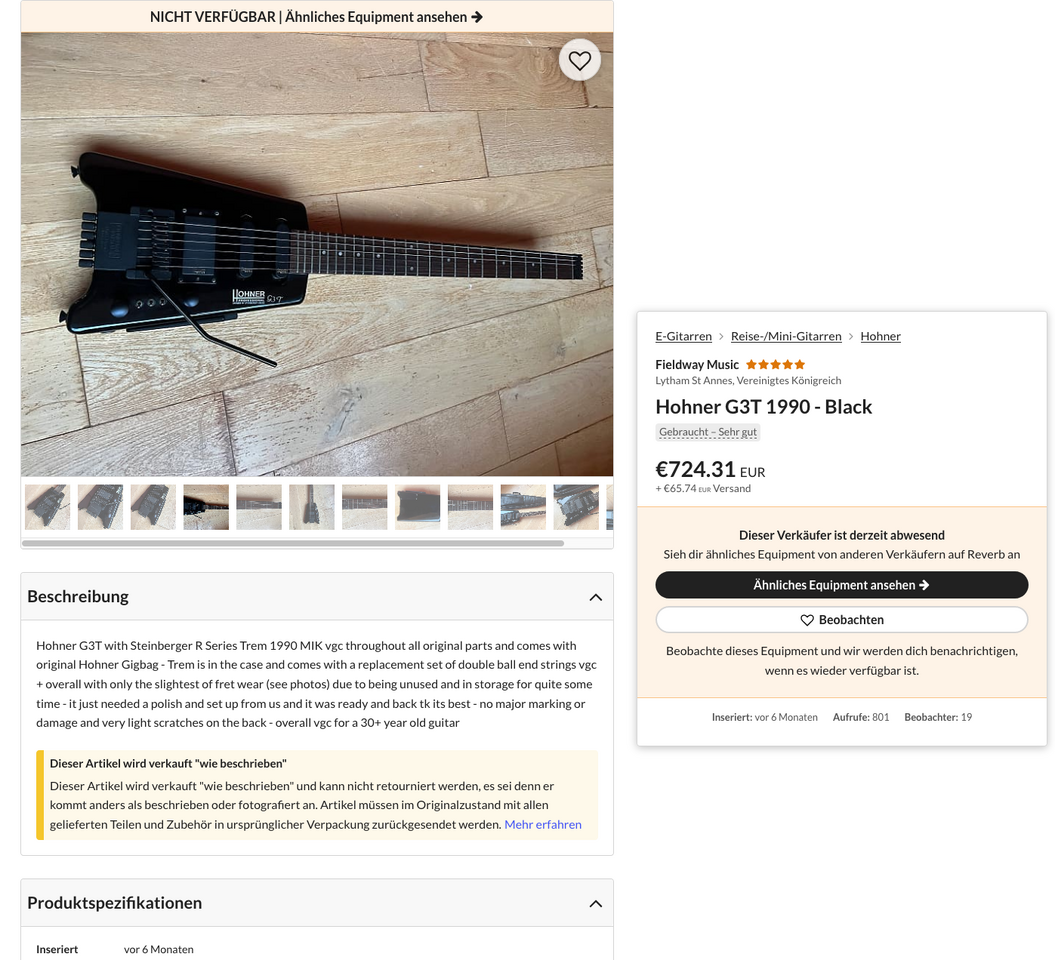Select the eighth thumbnail showing guitar back
The height and width of the screenshot is (960, 1055).
(417, 507)
